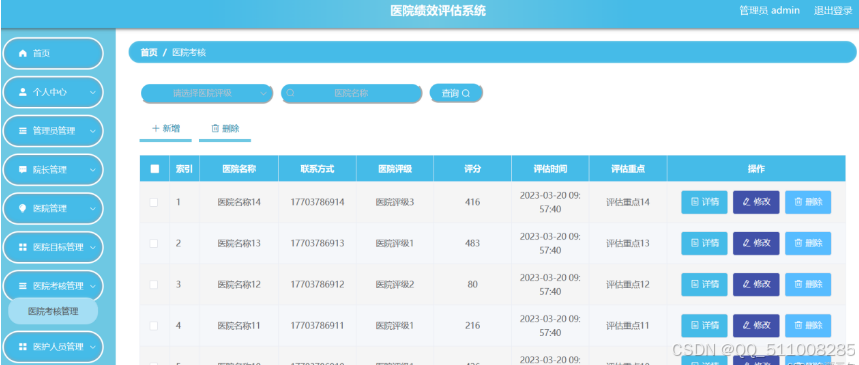Viewport: 859px width, 365px height.
Task: Click the grid icon beside 医院目标管理
Action: pos(22,247)
